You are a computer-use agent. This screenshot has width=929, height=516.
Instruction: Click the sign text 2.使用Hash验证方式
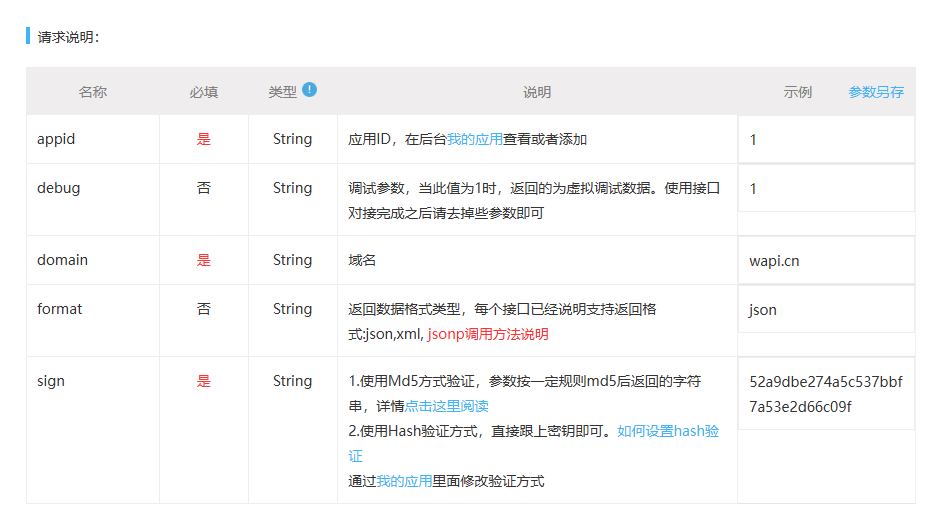coord(413,431)
